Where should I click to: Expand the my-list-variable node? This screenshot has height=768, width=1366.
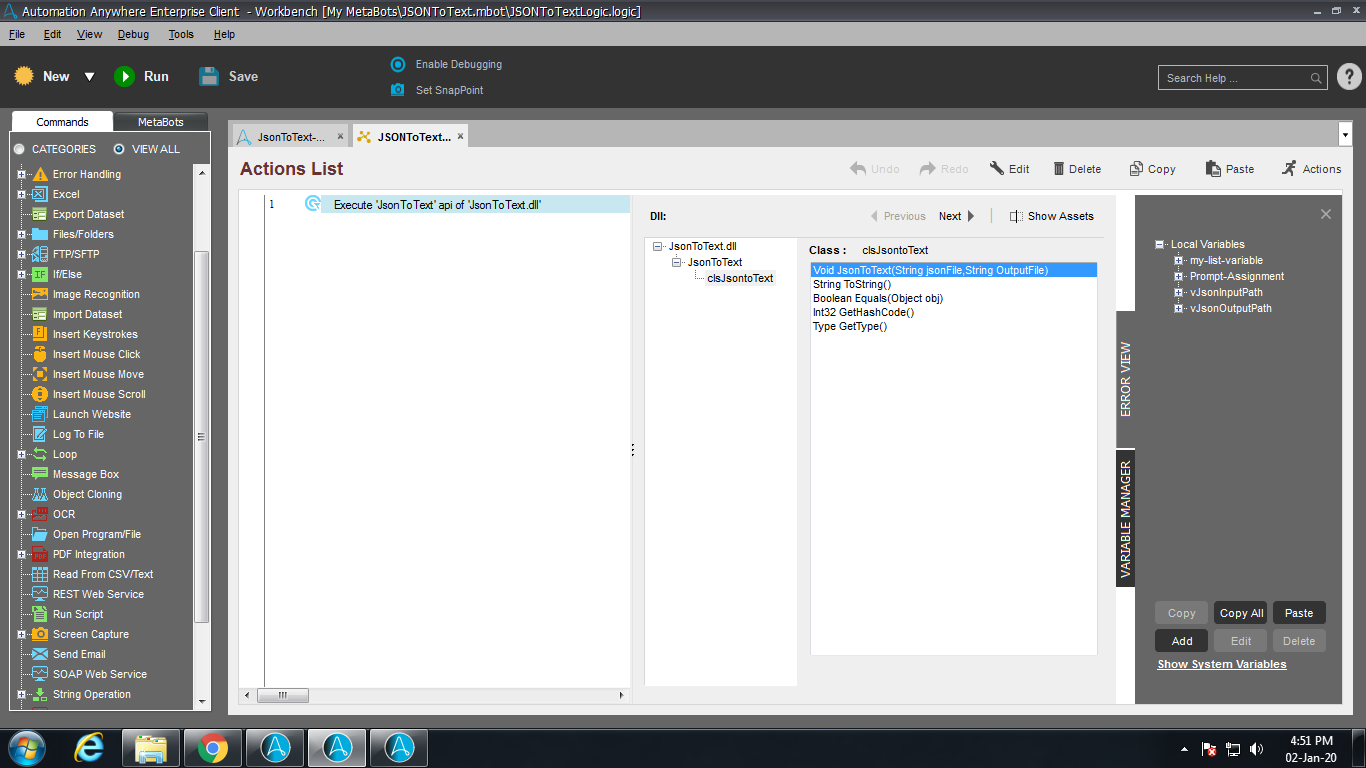click(1179, 261)
